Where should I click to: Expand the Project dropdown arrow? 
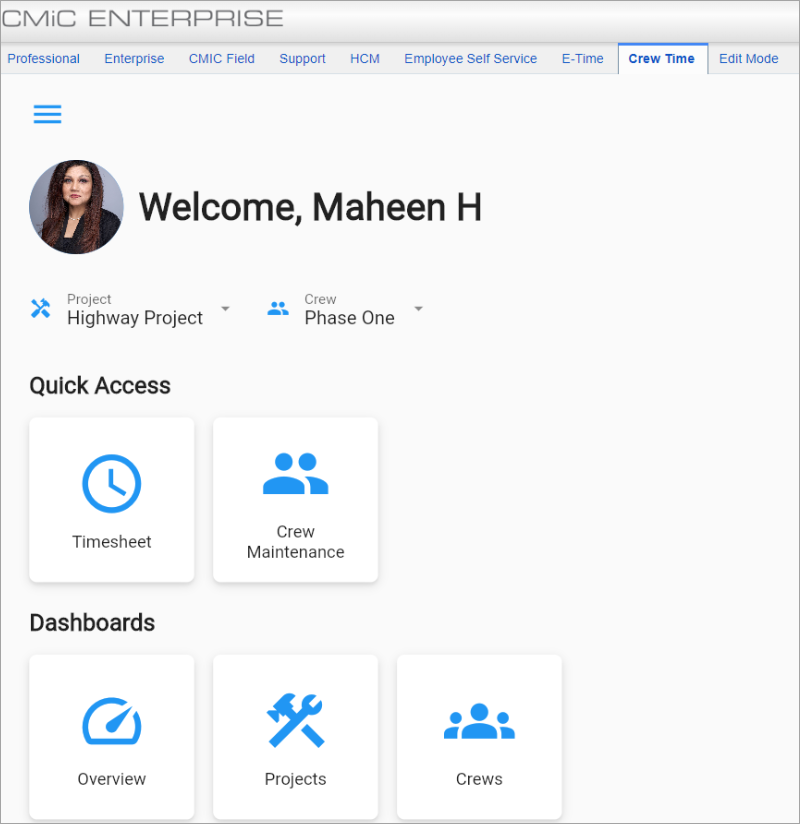[x=225, y=308]
